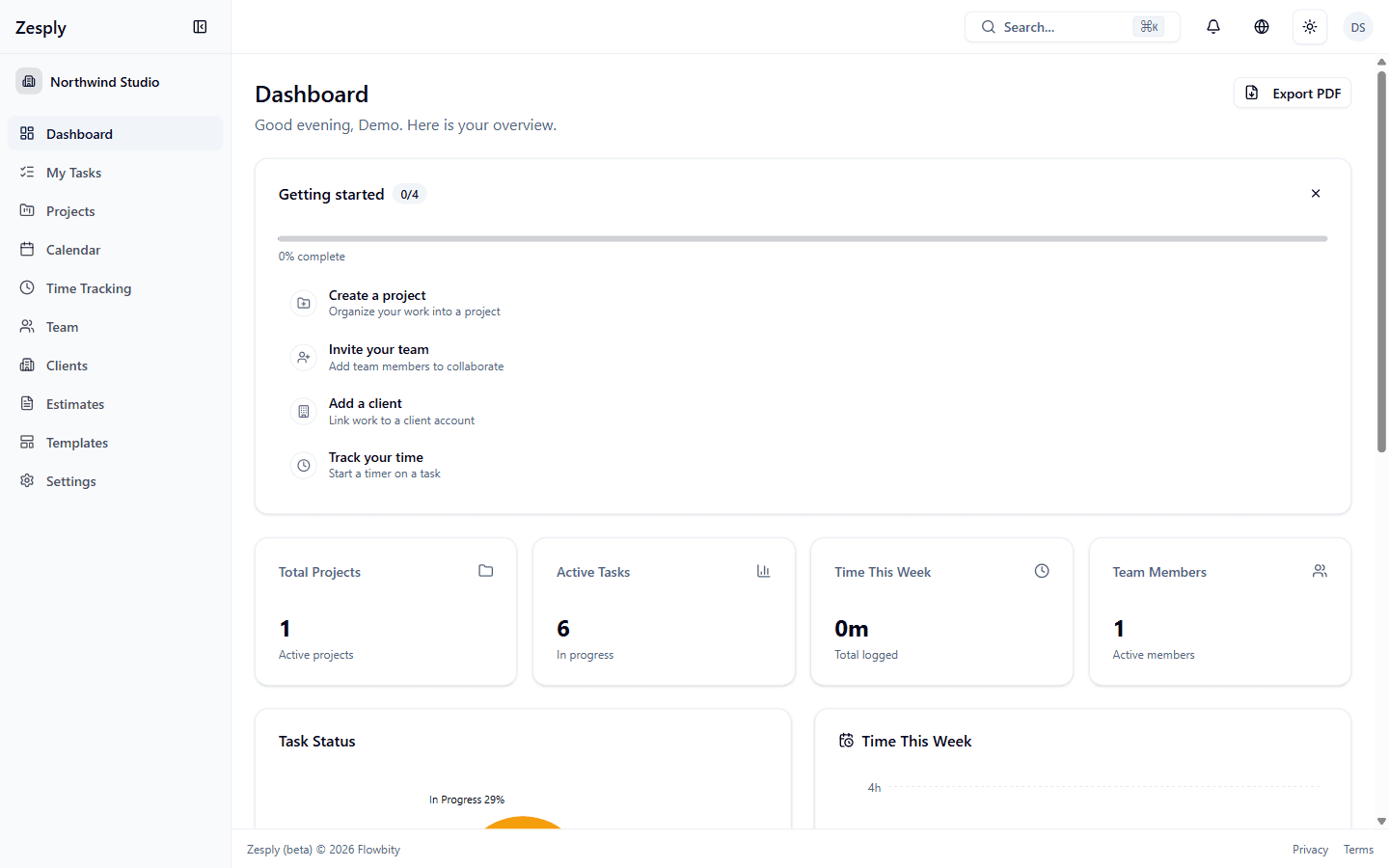1389x868 pixels.
Task: Go to Dashboard in the sidebar
Action: 116,133
